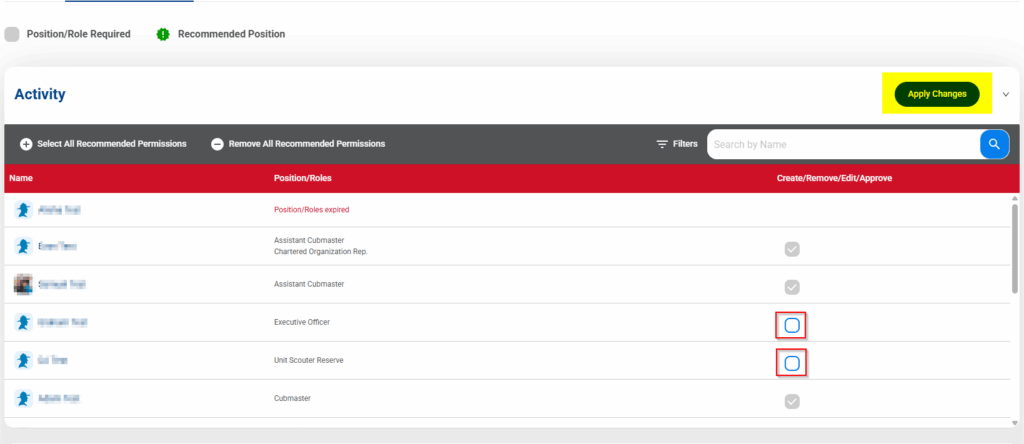Click Select All Recommended Permissions
The image size is (1024, 444).
tap(111, 144)
